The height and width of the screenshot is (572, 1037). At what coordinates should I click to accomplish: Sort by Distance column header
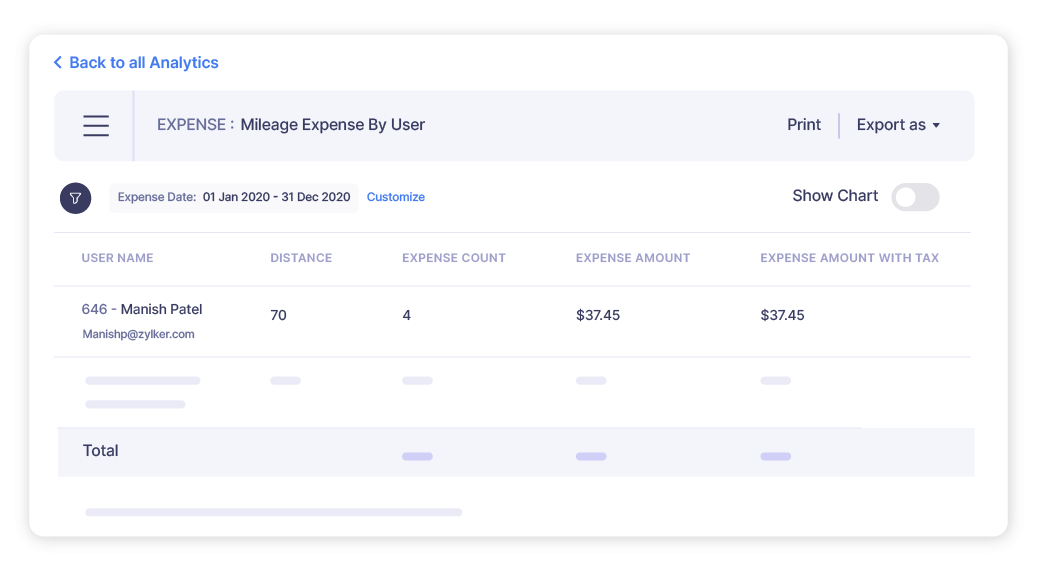[x=301, y=258]
